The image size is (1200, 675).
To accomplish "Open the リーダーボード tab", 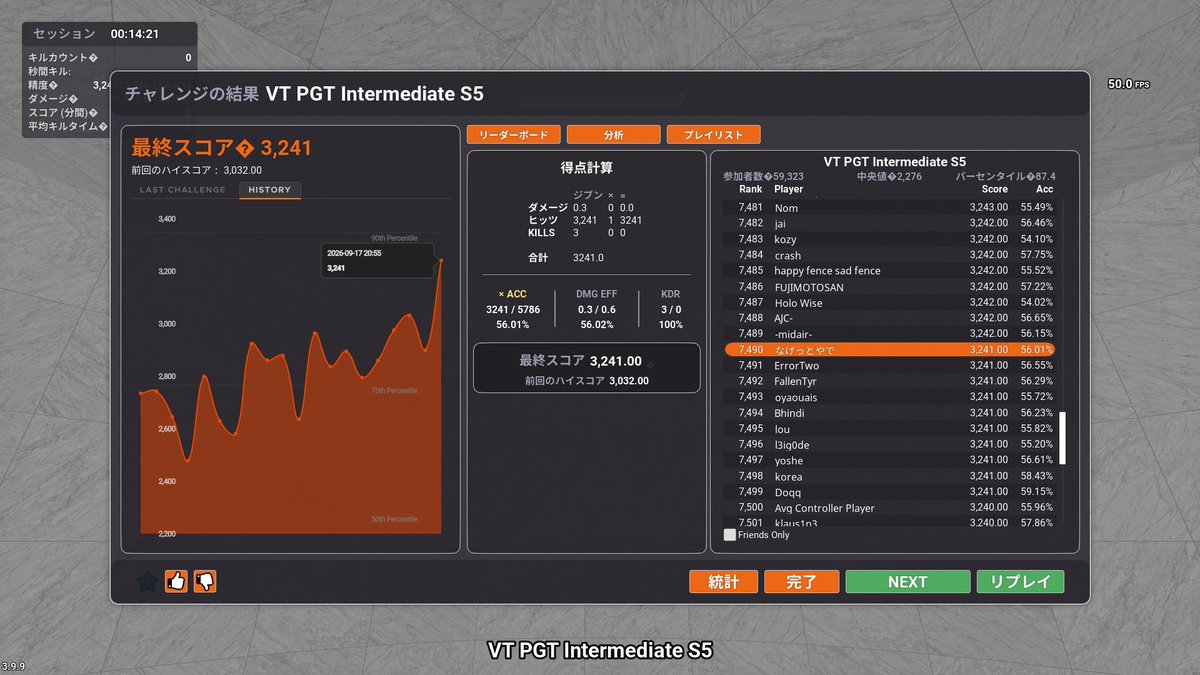I will tap(513, 134).
